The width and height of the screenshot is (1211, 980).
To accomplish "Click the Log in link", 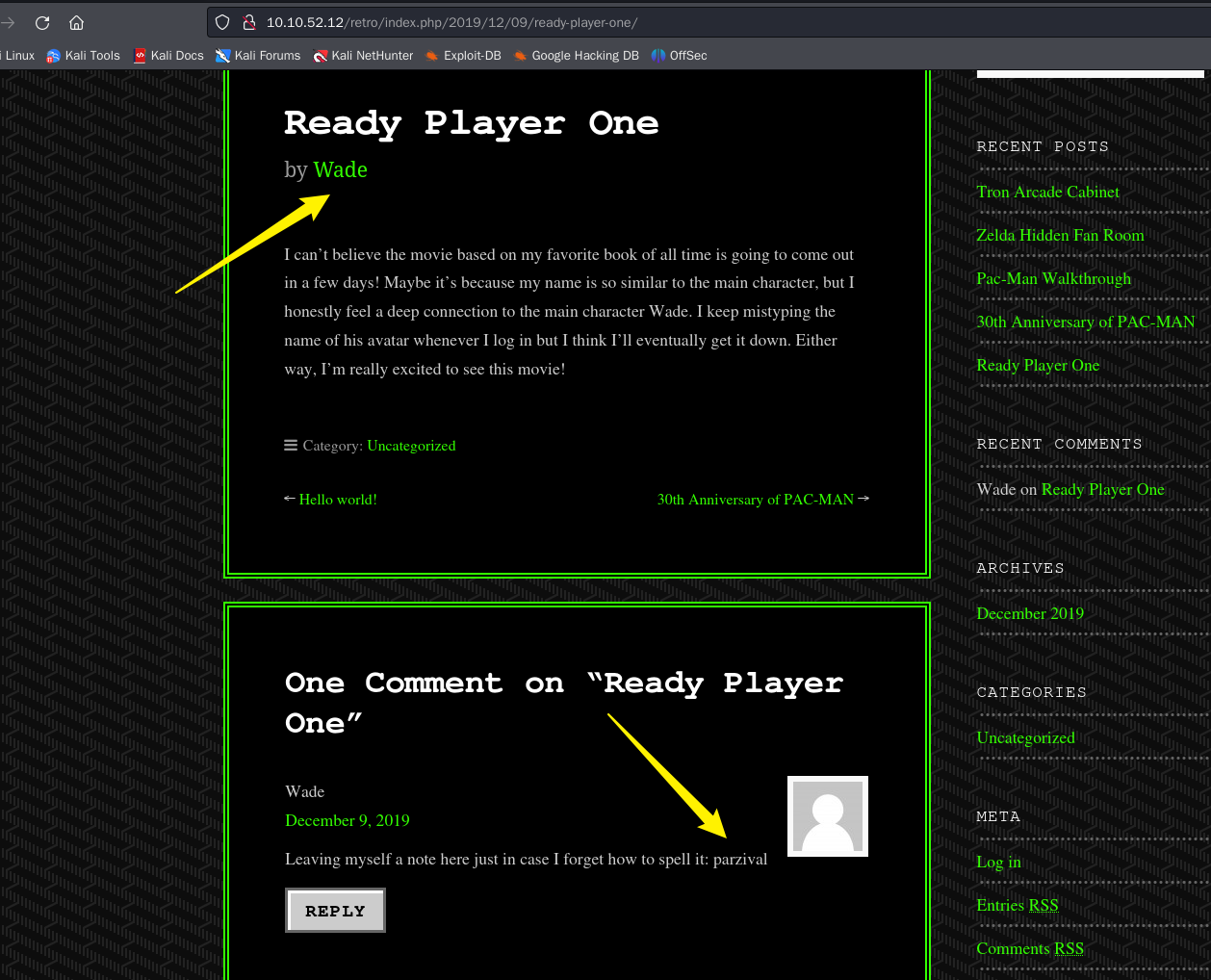I will [998, 862].
